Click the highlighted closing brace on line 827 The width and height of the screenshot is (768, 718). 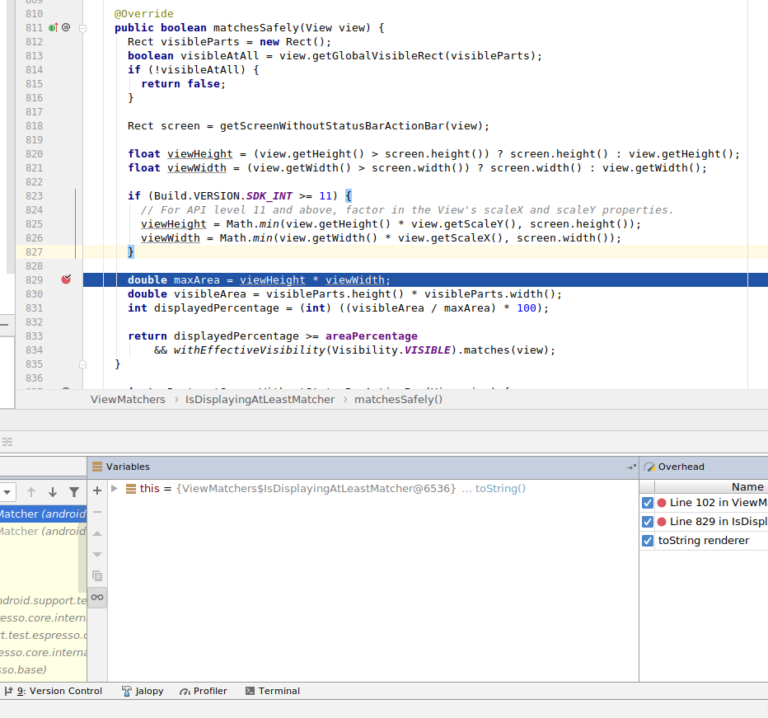[130, 252]
